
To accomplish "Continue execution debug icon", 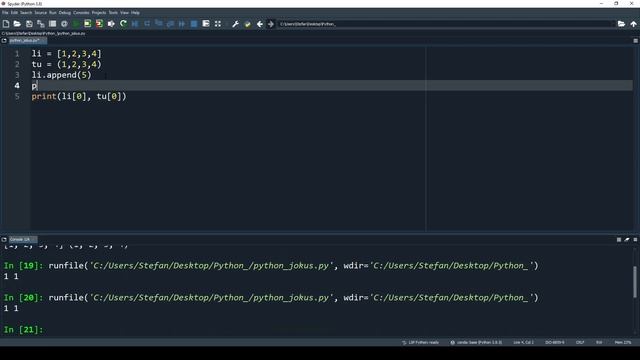I will point(182,24).
